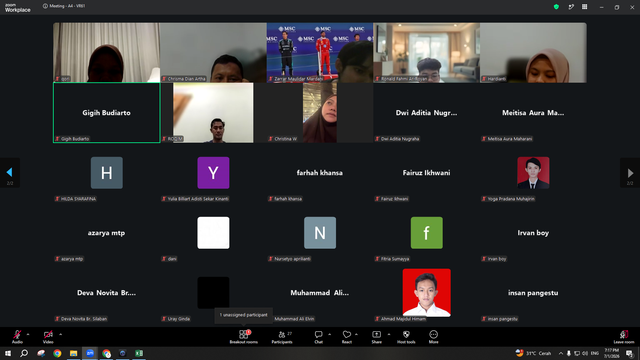Select Chrisma Dian Artha's video tile
This screenshot has height=360, width=640.
coord(213,53)
